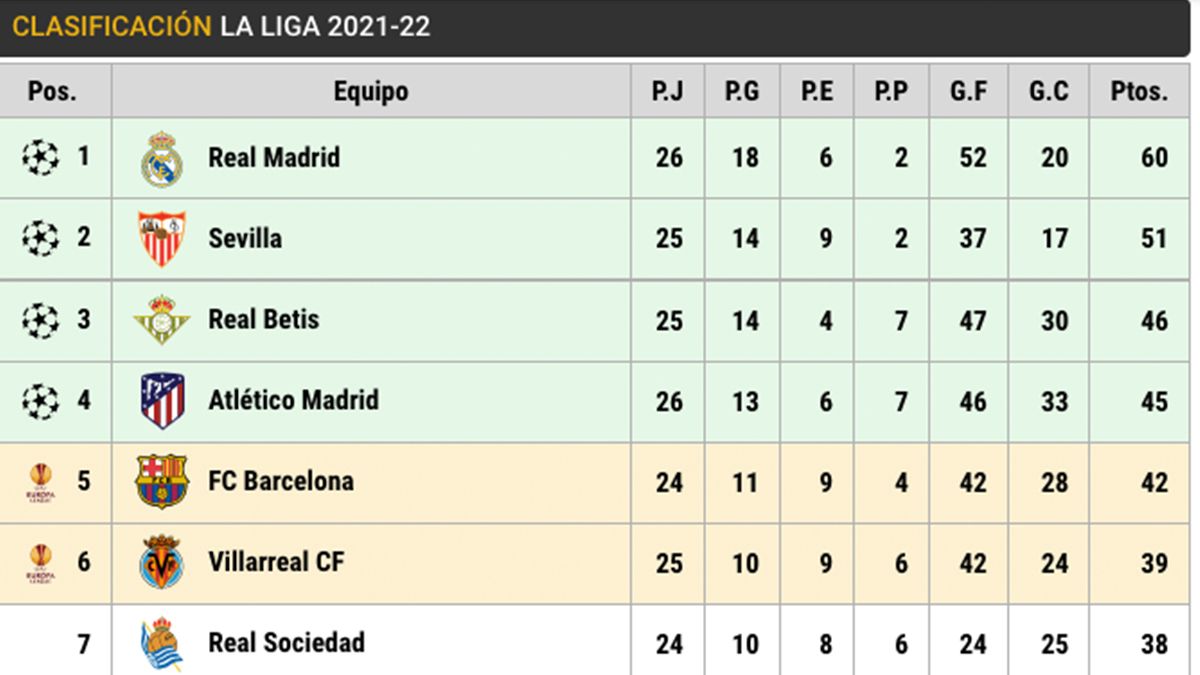Image resolution: width=1200 pixels, height=675 pixels.
Task: Click Champions League icon beside position 1
Action: [x=41, y=157]
